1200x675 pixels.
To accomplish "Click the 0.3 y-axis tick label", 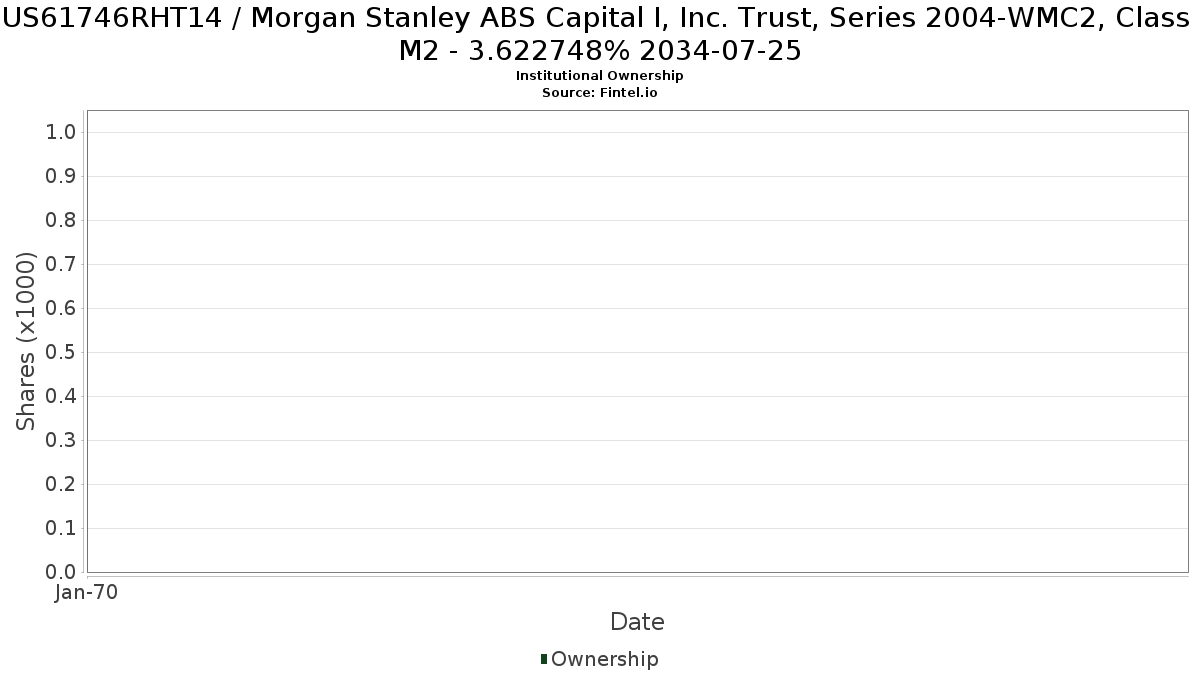I will pos(61,440).
